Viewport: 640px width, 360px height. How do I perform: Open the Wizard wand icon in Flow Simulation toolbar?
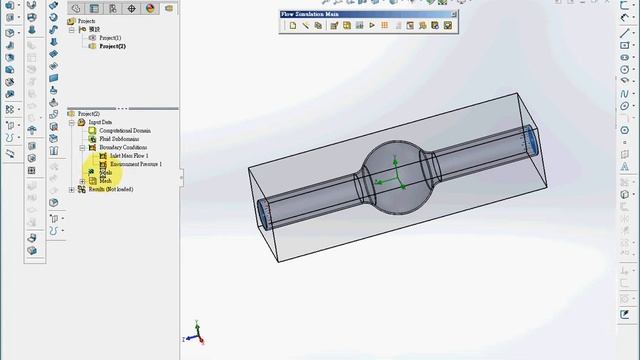(x=305, y=26)
